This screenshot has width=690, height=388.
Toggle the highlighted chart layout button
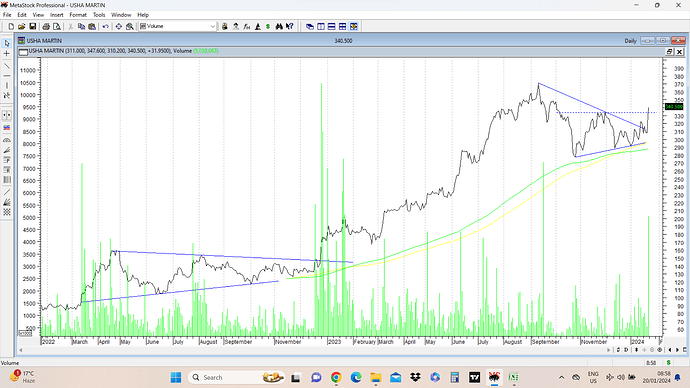(354, 26)
